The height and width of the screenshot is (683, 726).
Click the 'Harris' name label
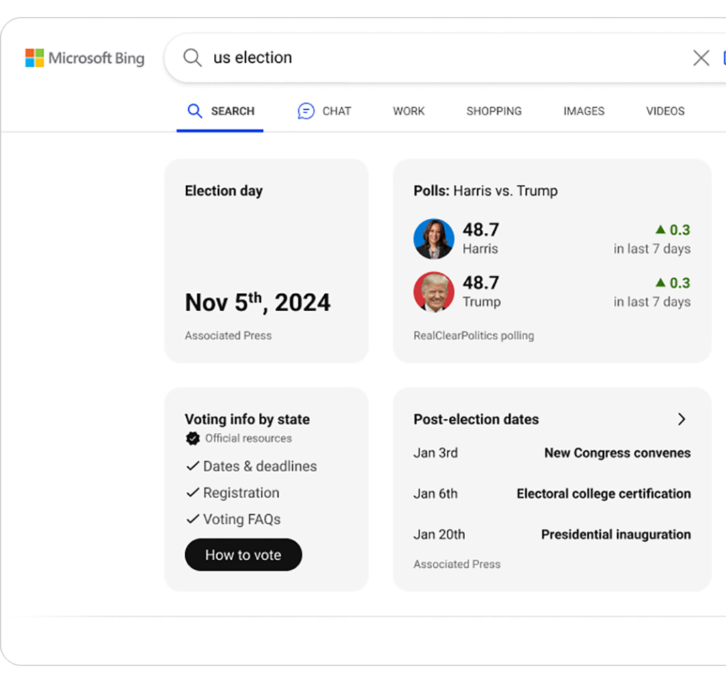pos(480,249)
